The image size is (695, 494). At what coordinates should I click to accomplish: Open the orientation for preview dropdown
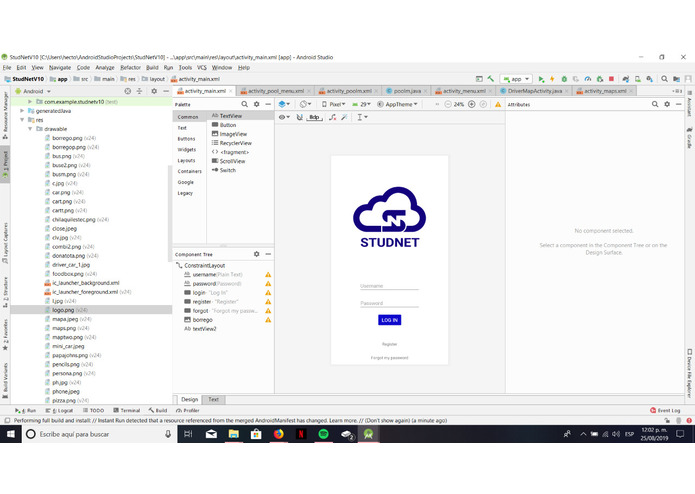coord(305,104)
